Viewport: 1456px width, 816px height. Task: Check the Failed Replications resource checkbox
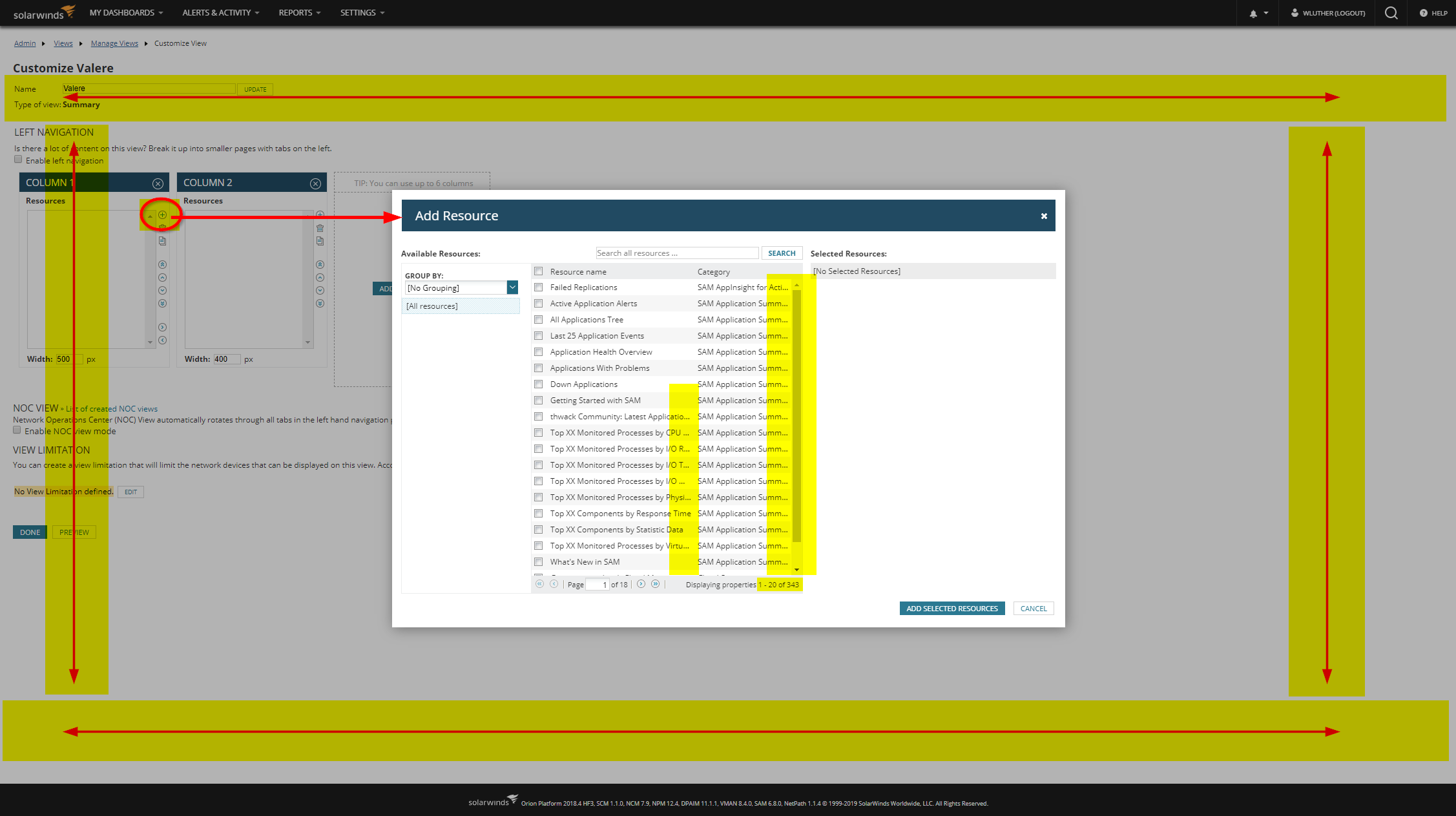point(539,288)
